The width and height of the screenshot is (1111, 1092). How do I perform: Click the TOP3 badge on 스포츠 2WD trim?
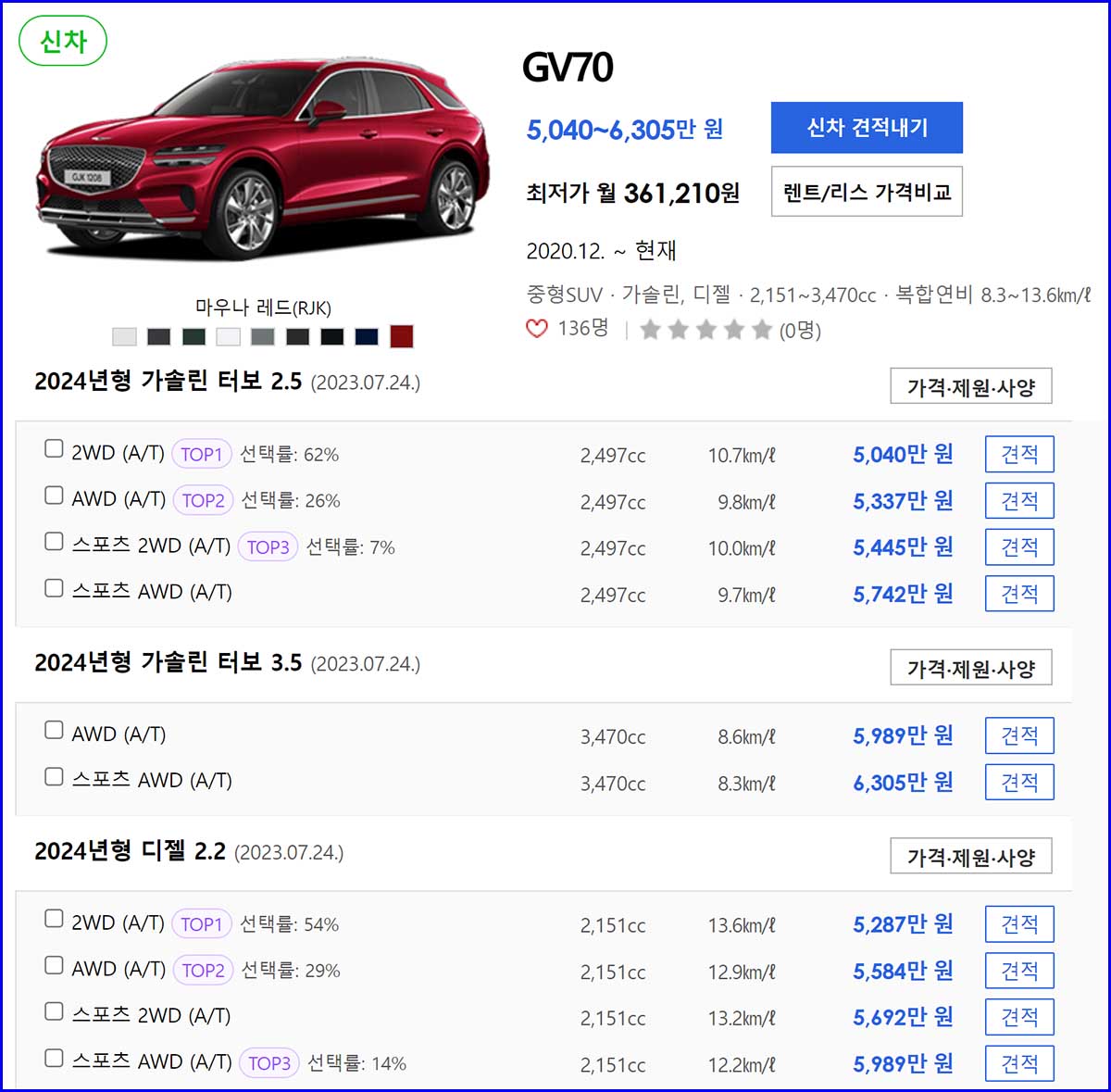pyautogui.click(x=267, y=546)
